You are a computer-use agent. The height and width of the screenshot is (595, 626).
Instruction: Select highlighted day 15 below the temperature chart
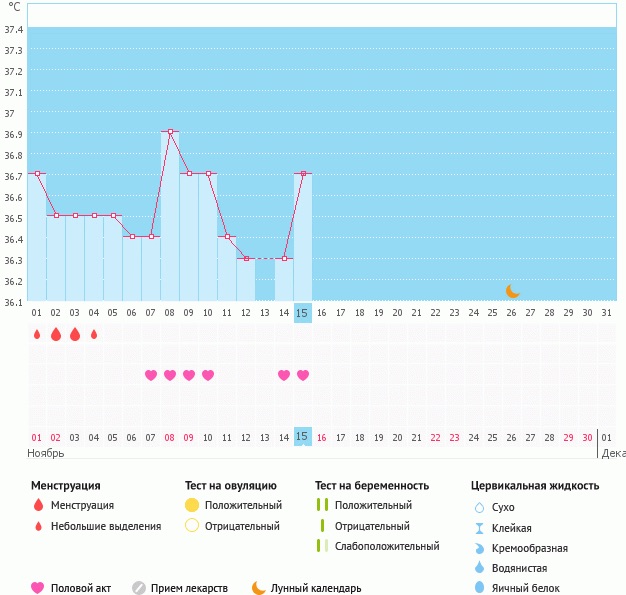pyautogui.click(x=303, y=313)
